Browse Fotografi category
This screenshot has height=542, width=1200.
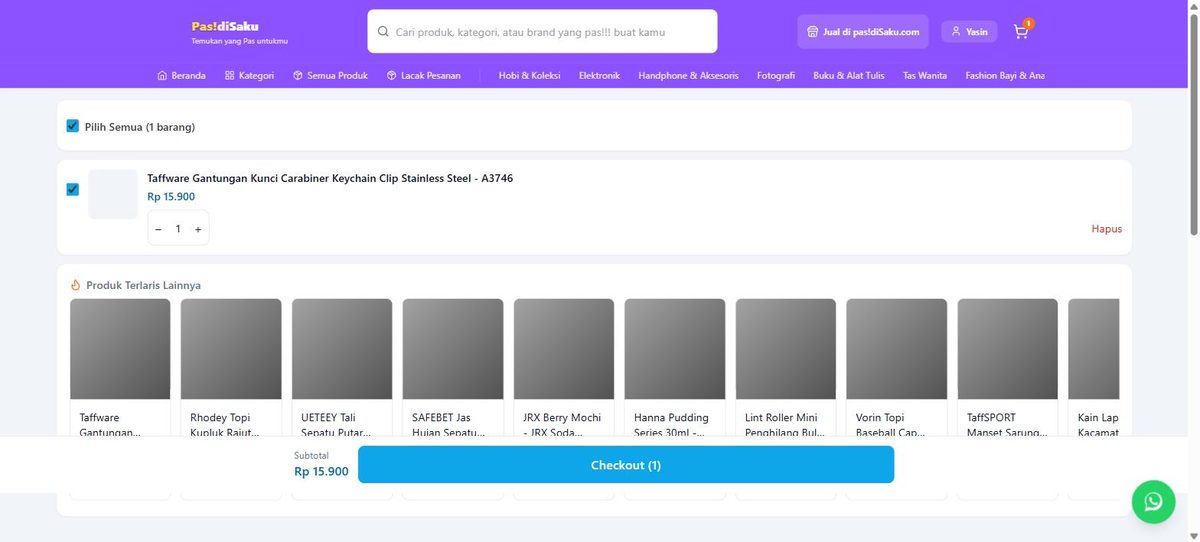[x=776, y=75]
